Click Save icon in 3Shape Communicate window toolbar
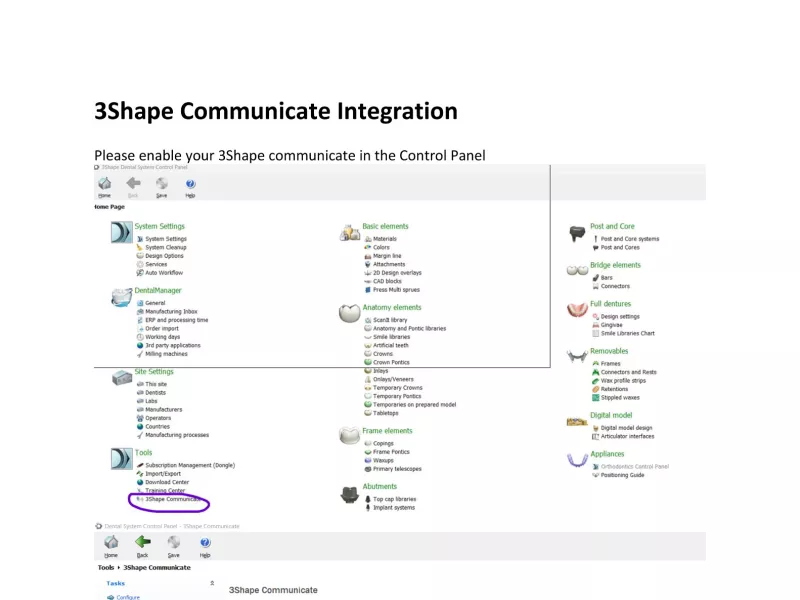This screenshot has height=600, width=800. (174, 542)
